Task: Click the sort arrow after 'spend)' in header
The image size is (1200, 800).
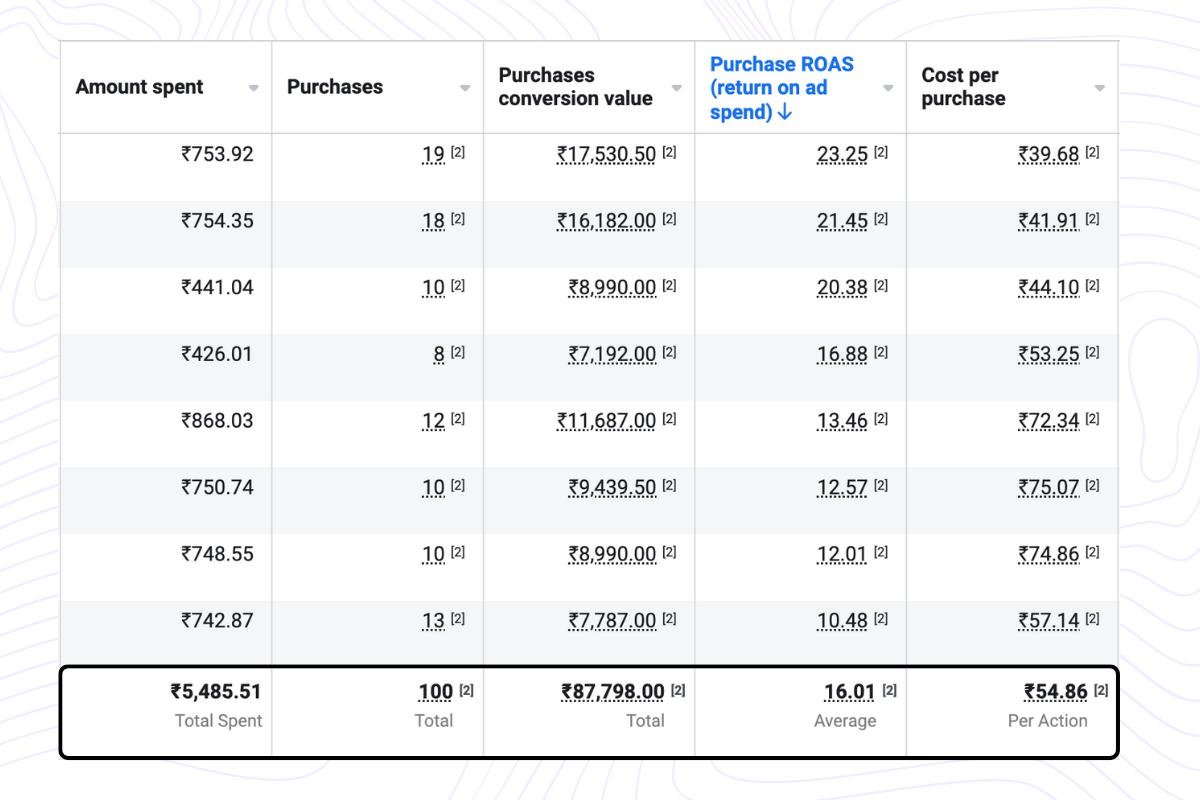Action: pyautogui.click(x=784, y=112)
